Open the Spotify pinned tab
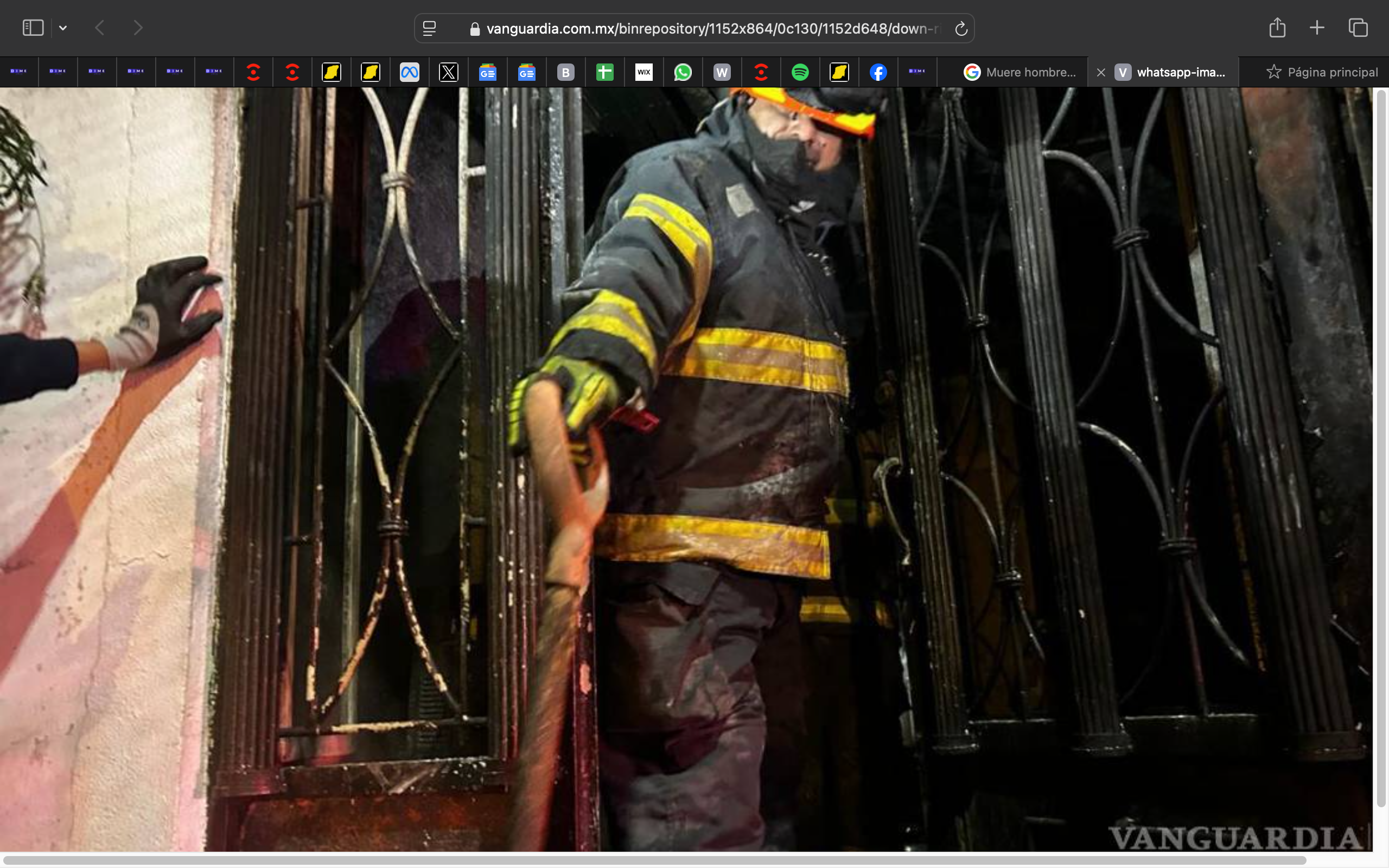Viewport: 1389px width, 868px height. click(x=800, y=72)
